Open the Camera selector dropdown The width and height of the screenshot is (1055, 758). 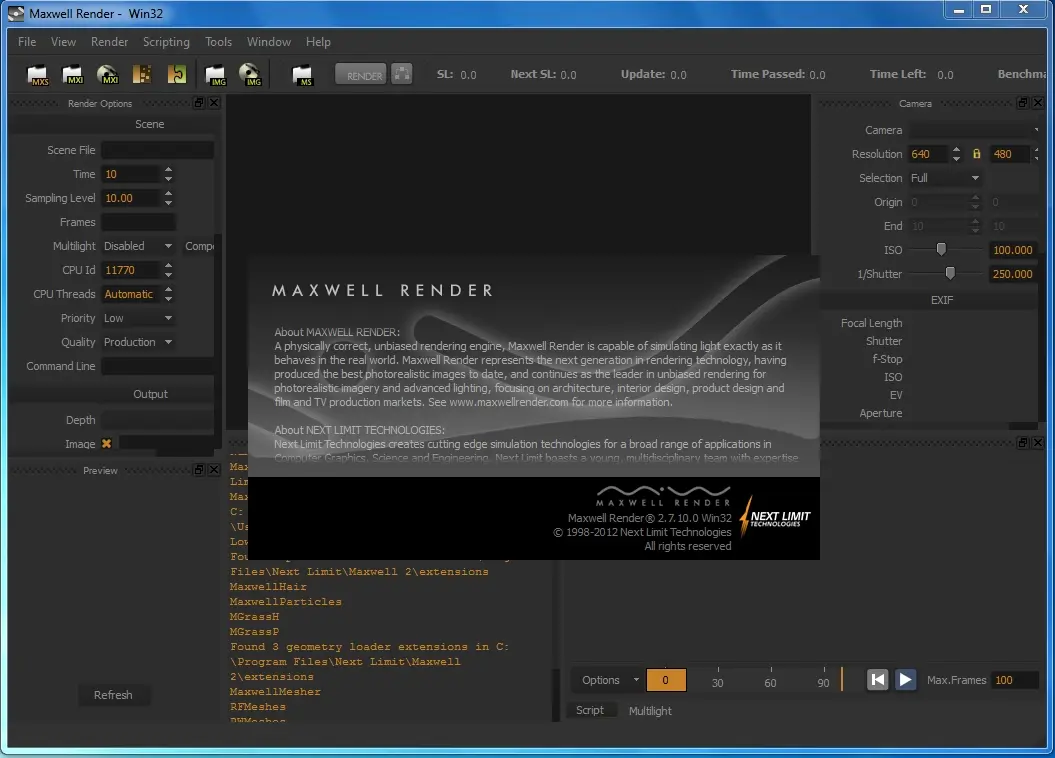tap(975, 130)
